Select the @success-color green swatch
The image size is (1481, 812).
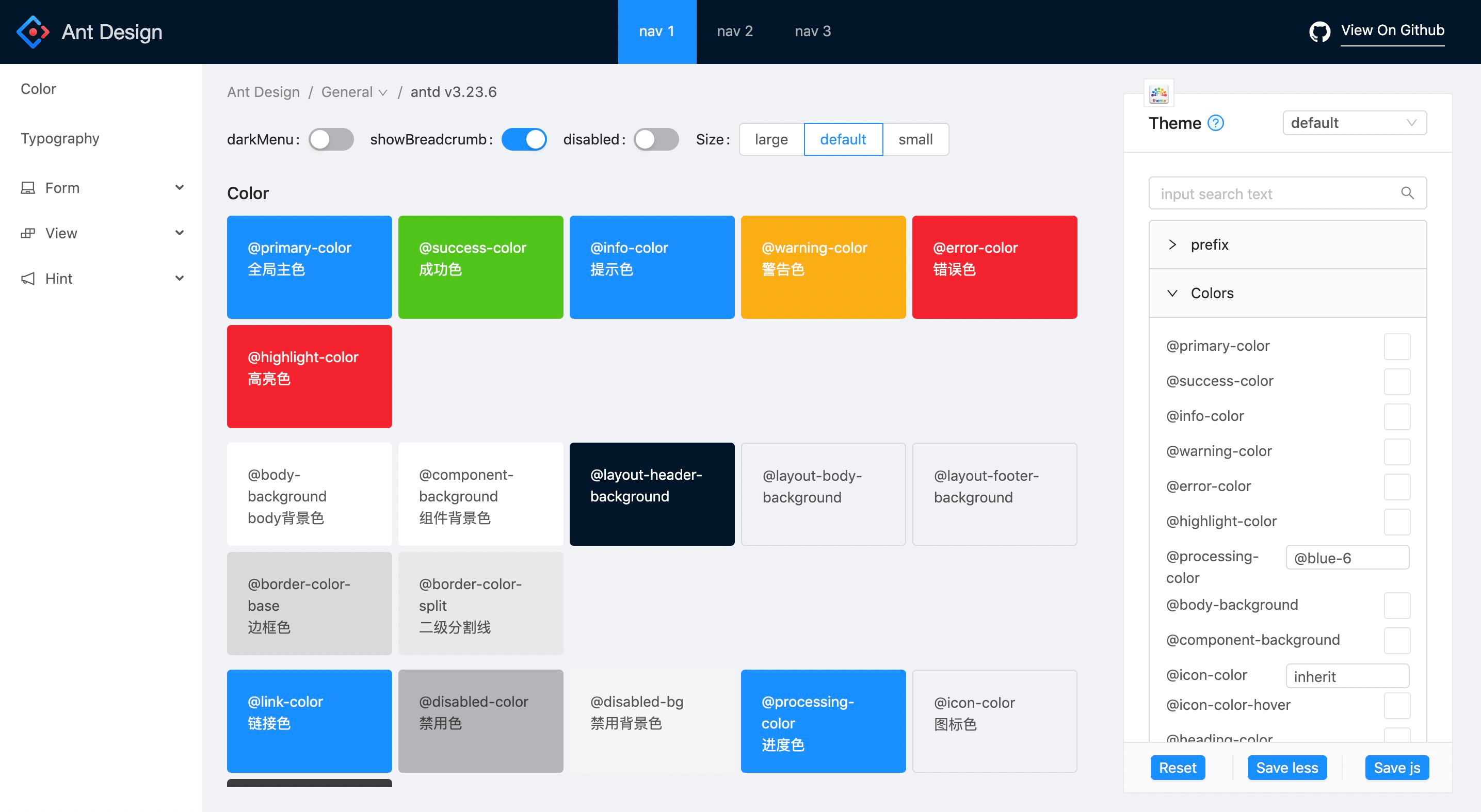(x=480, y=267)
